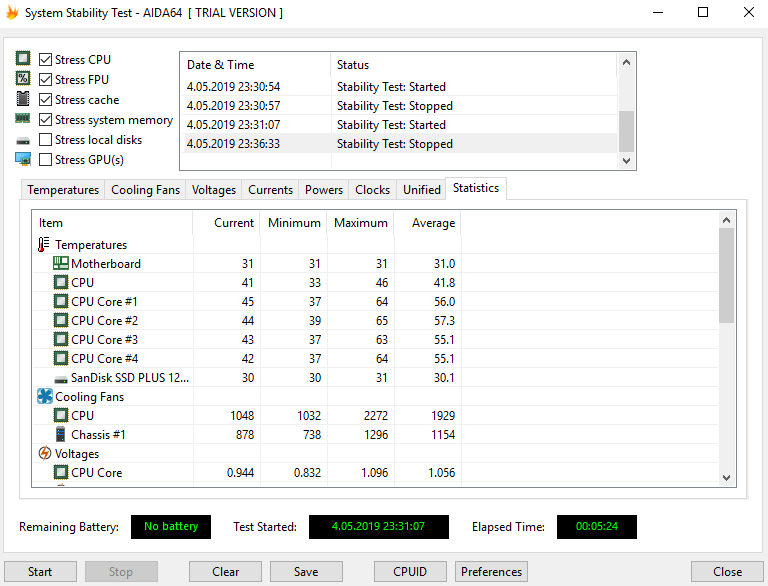The height and width of the screenshot is (586, 768).
Task: Select the 23:30:57 Stopped log entry
Action: click(399, 106)
